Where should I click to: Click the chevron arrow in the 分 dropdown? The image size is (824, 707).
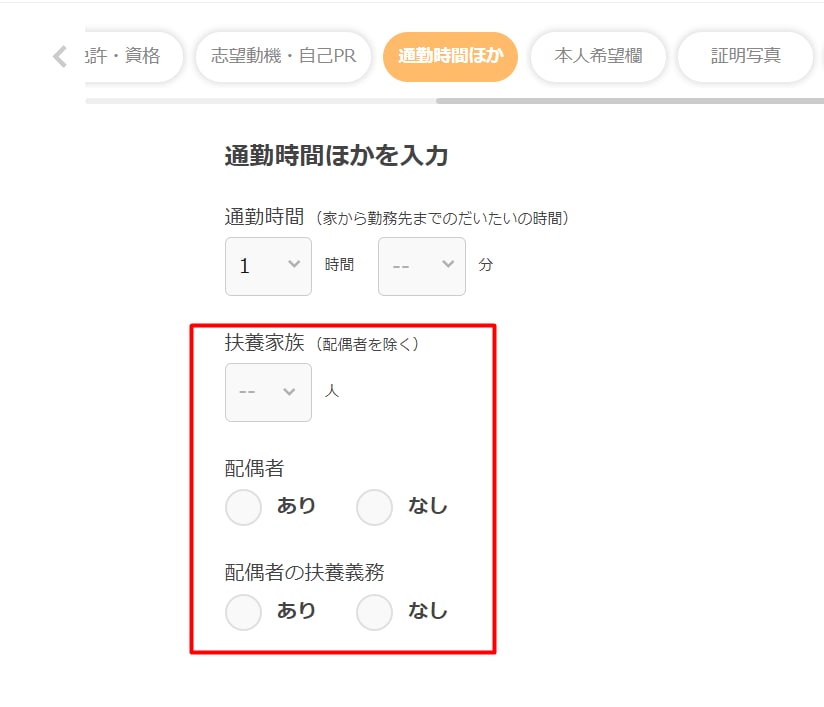(447, 264)
